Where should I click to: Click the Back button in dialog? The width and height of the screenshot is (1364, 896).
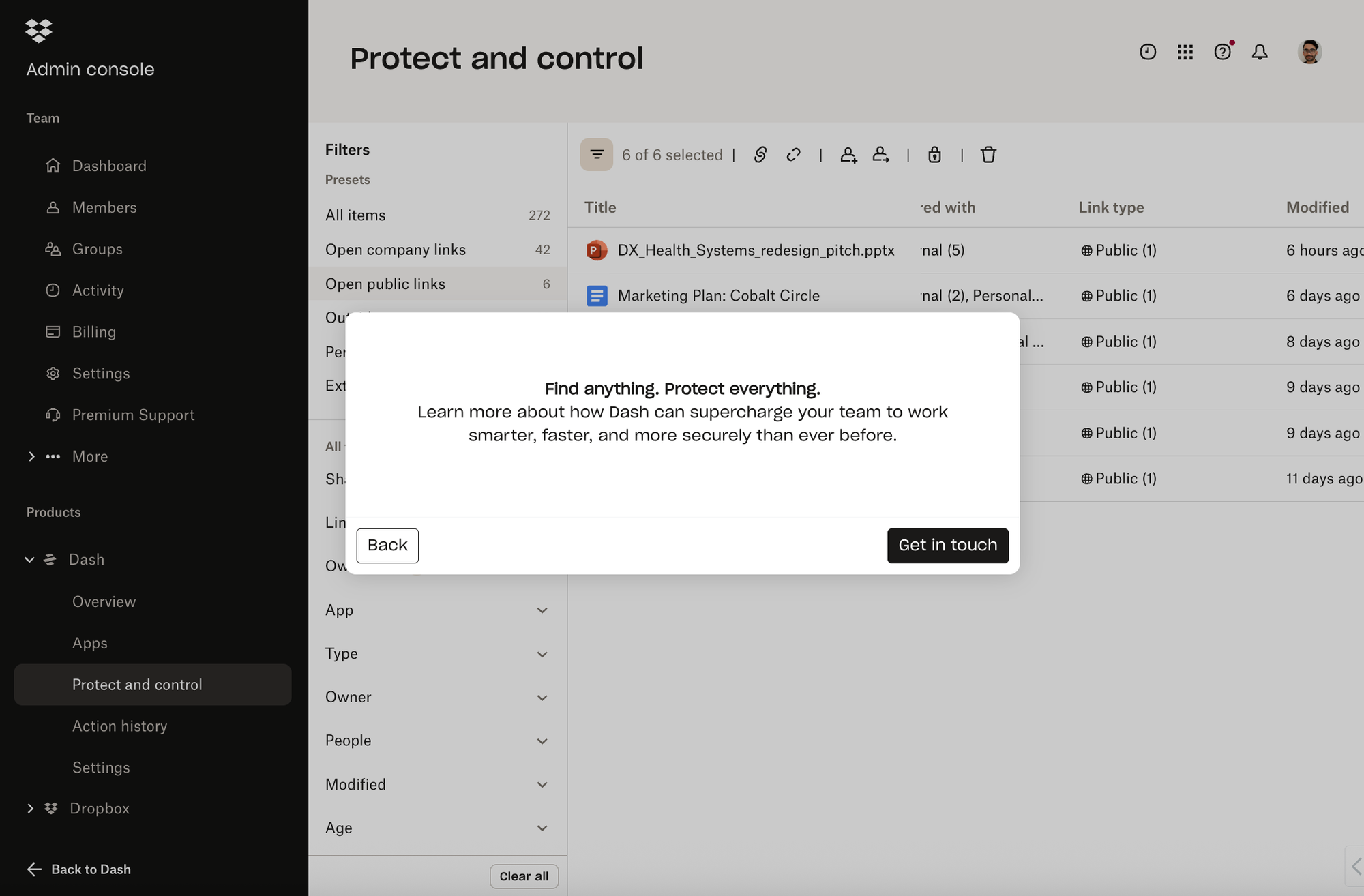(x=387, y=546)
